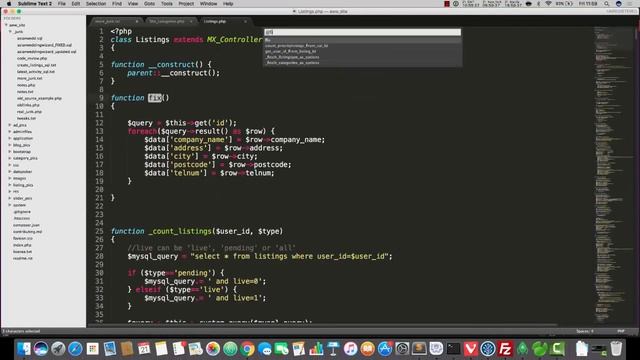This screenshot has width=640, height=360.
Task: Open iTunes music icon in dock
Action: pos(350,349)
